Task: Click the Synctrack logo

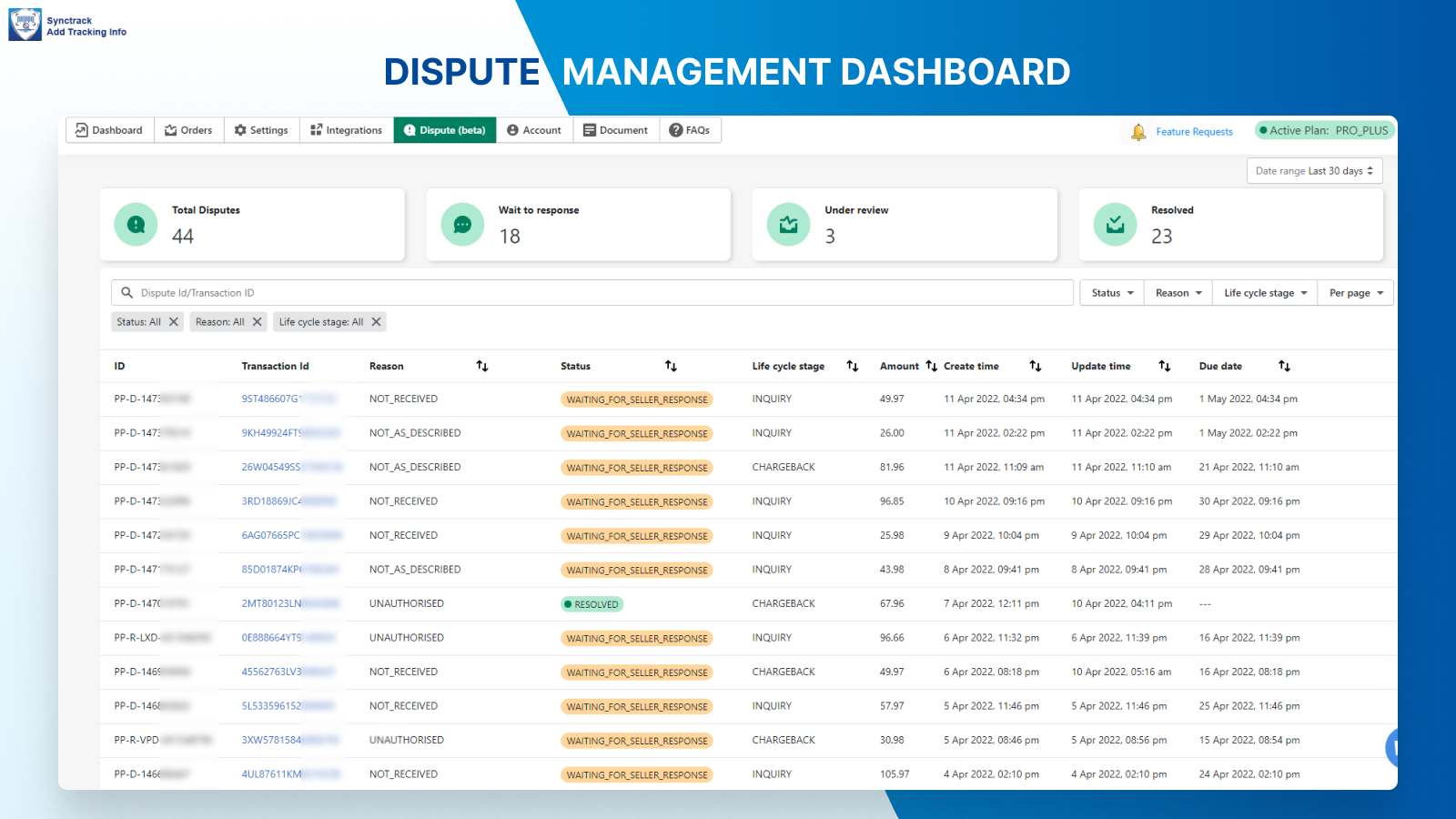Action: [25, 23]
